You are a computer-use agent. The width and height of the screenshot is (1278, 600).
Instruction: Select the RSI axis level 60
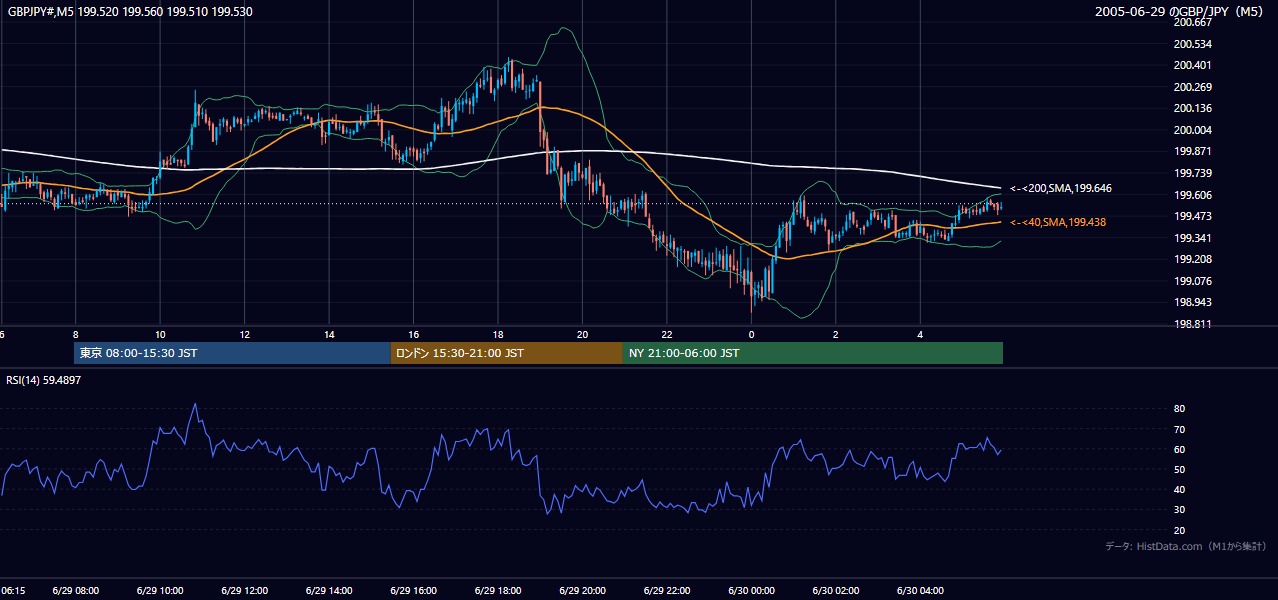(1179, 449)
